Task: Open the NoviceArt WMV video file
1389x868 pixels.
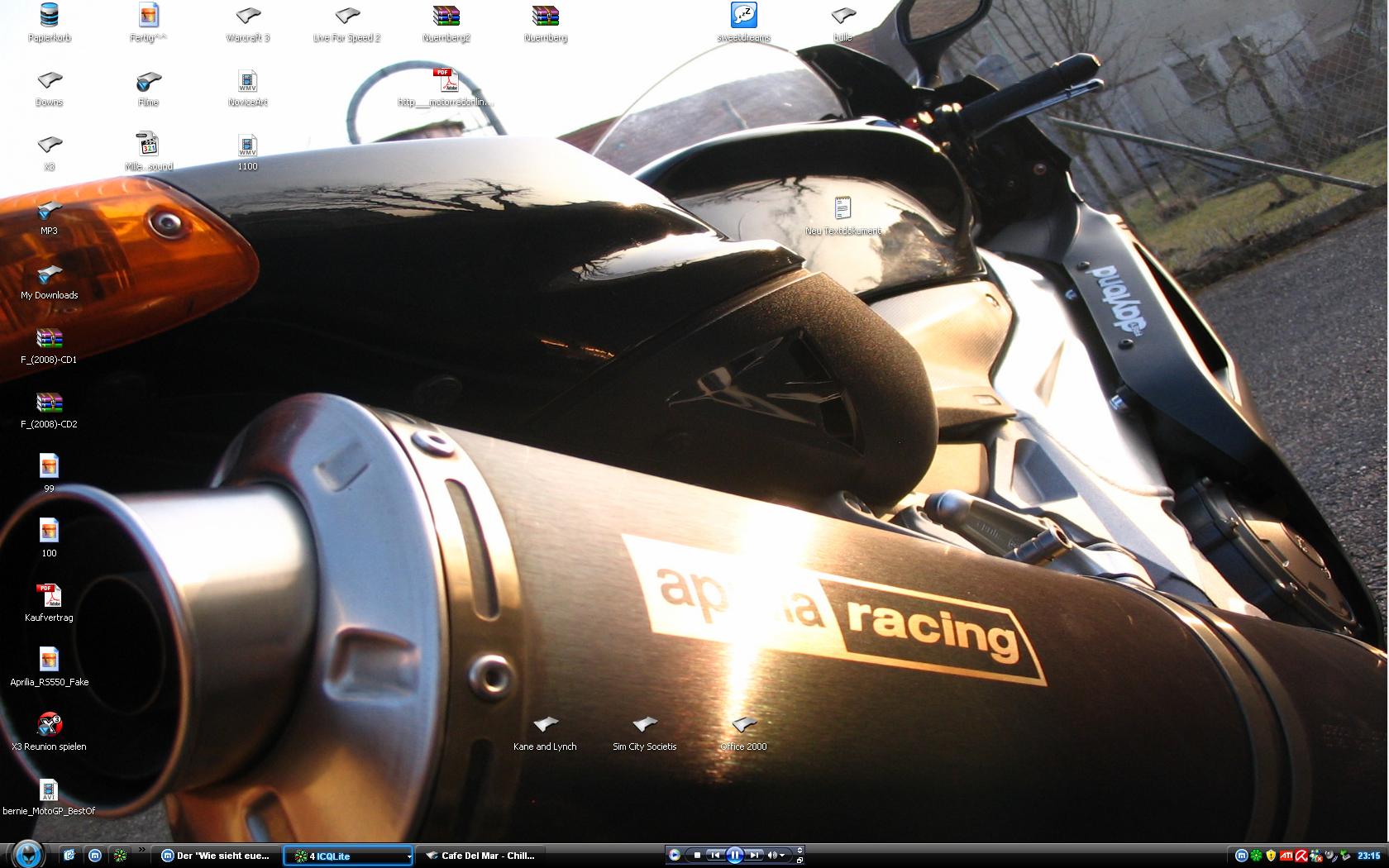Action: pos(247,88)
